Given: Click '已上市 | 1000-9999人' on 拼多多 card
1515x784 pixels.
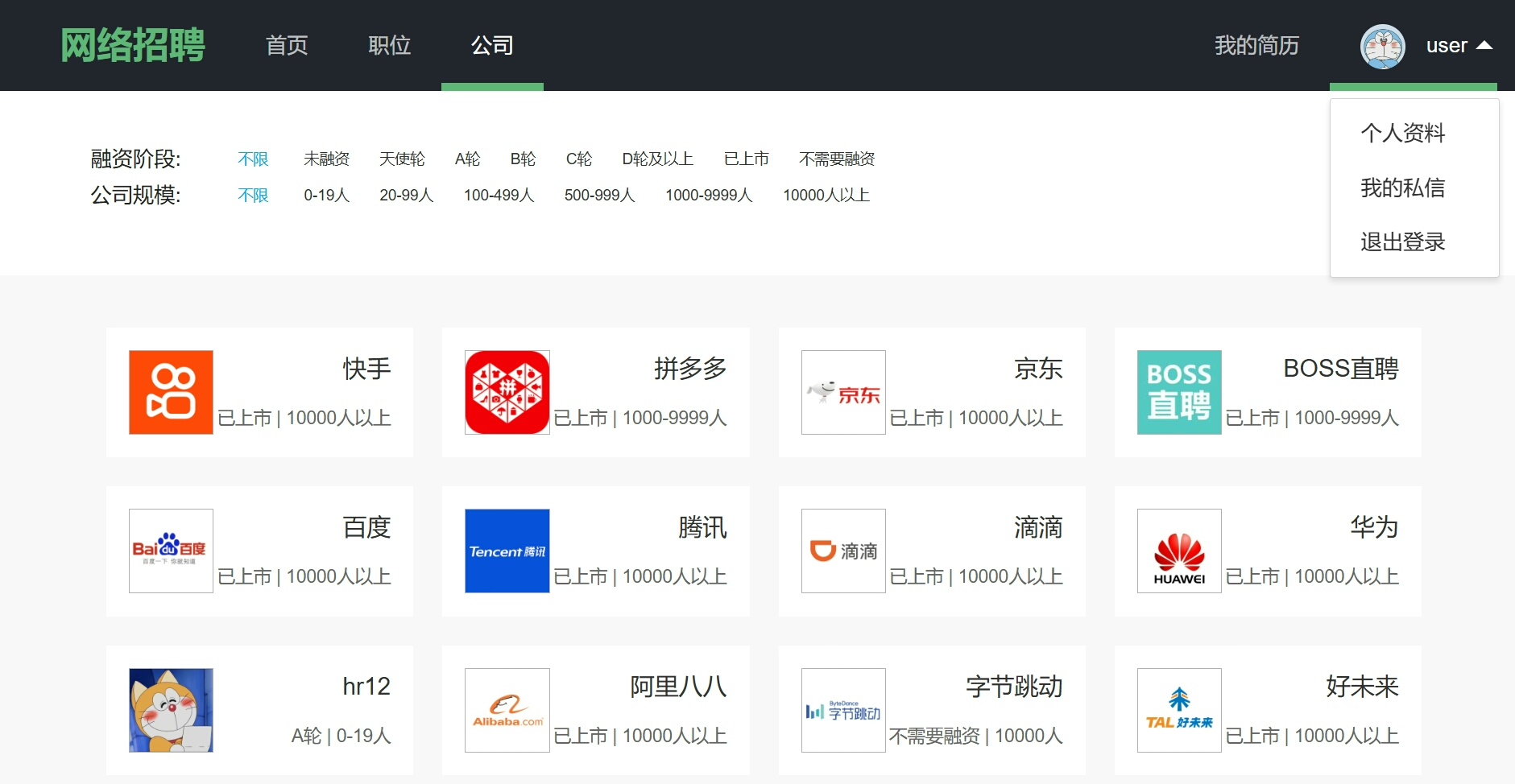Looking at the screenshot, I should point(640,418).
